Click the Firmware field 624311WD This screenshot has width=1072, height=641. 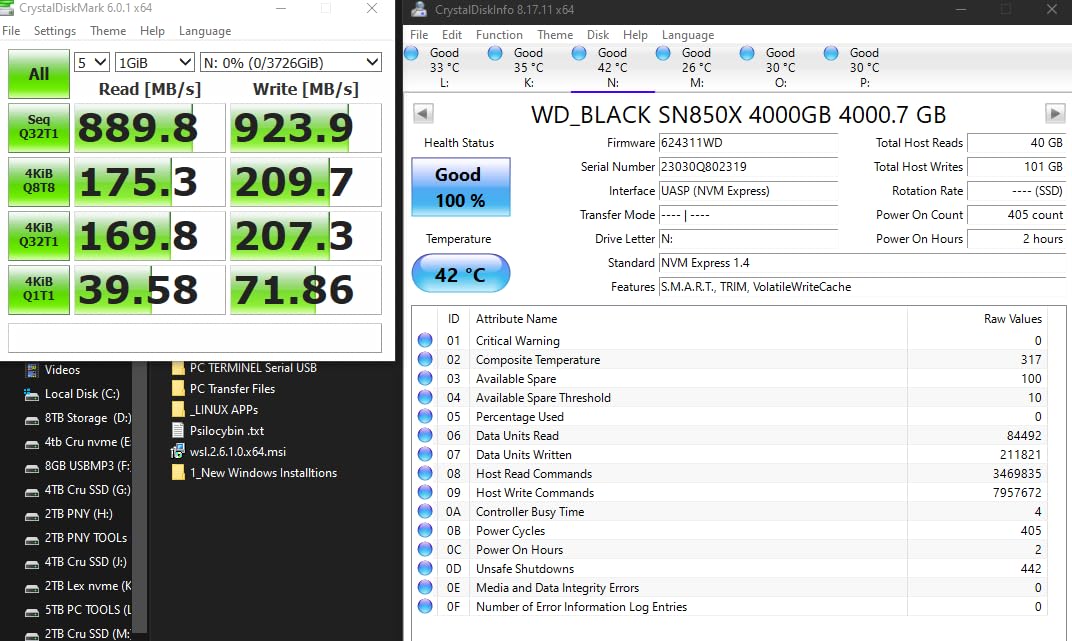(748, 143)
